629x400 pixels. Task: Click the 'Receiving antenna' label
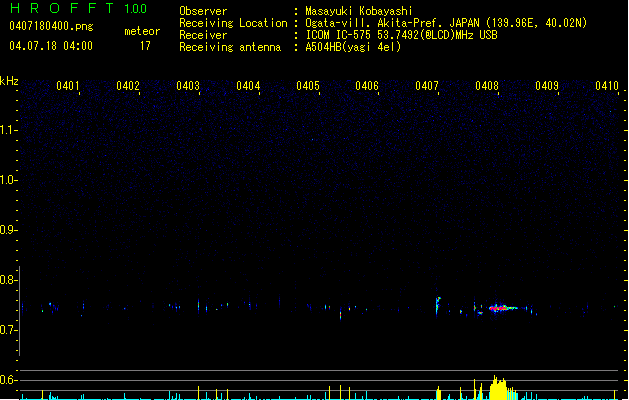230,47
